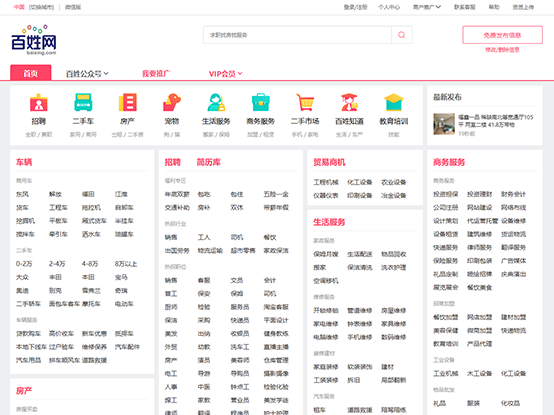Select the 工程车 link

58,208
